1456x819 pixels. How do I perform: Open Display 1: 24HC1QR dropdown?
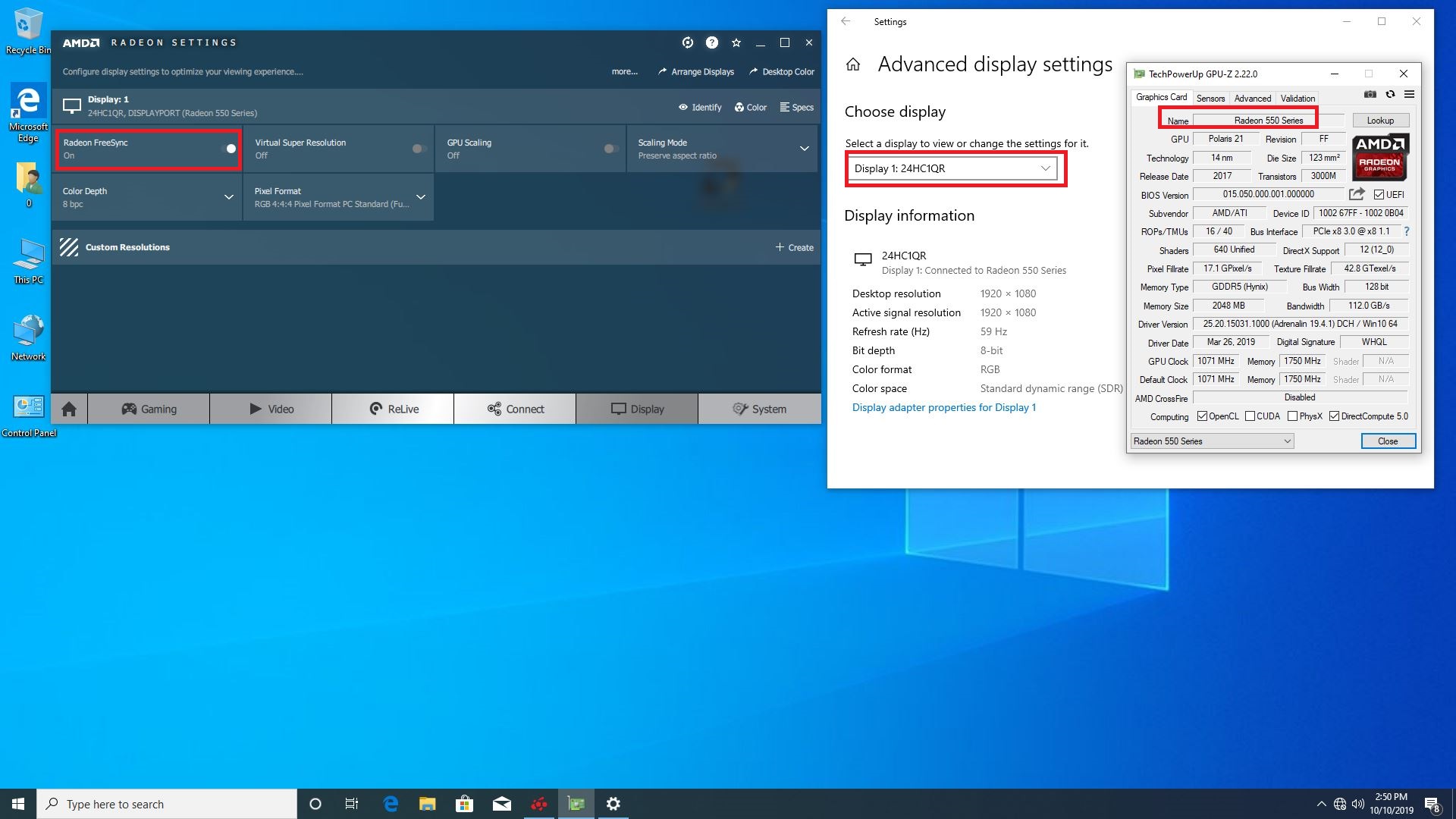[x=952, y=168]
